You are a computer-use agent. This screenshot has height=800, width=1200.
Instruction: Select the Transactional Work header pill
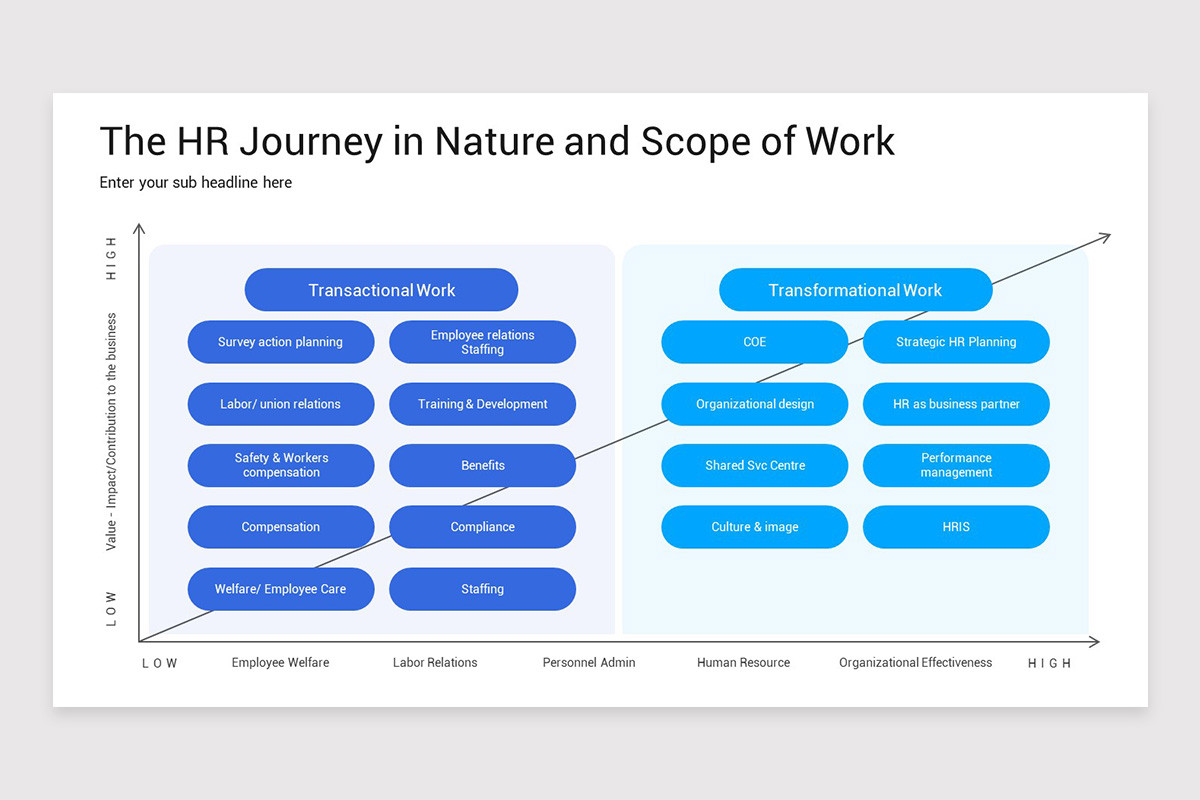coord(381,289)
